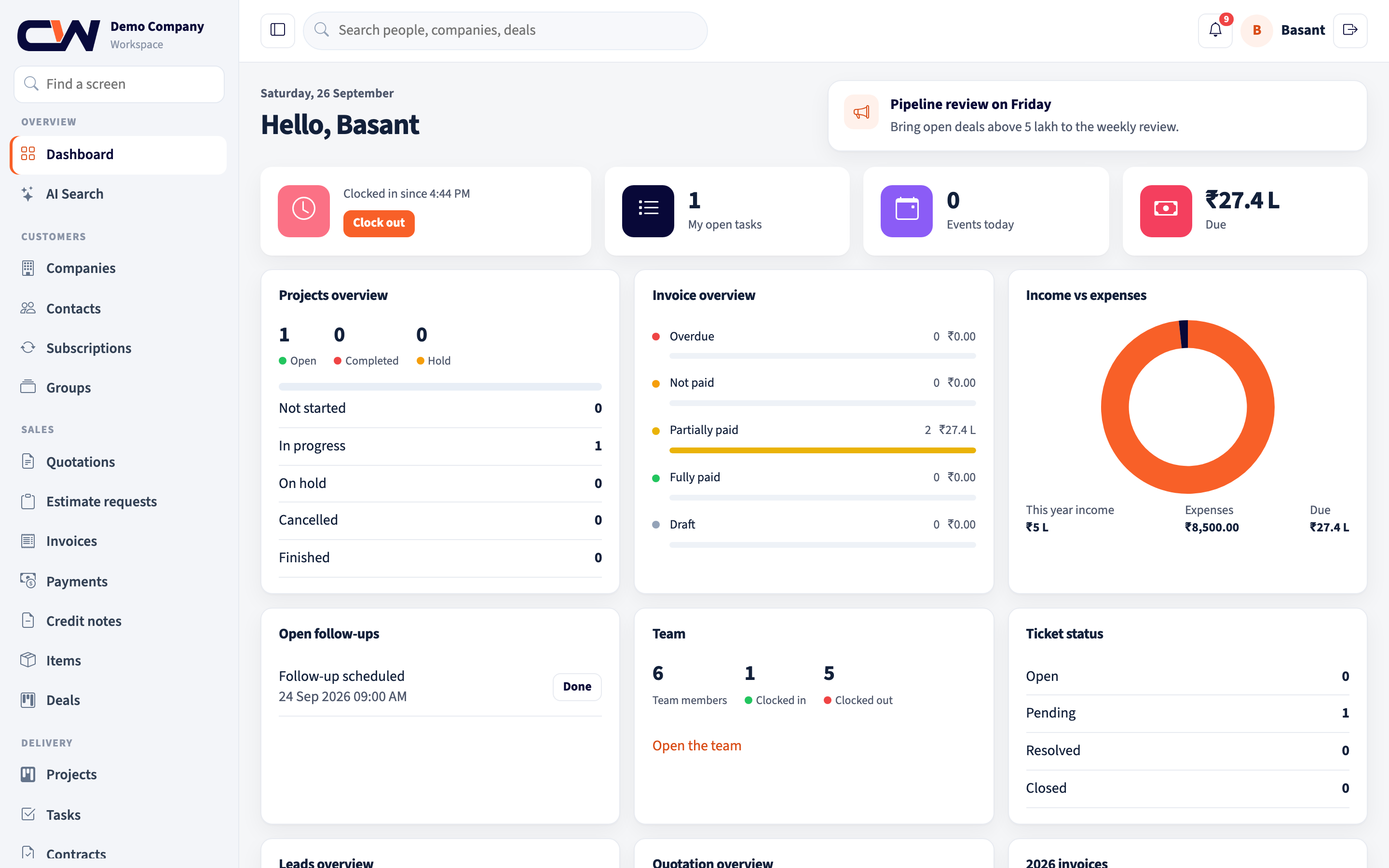
Task: Click the CW company logo
Action: tap(58, 35)
